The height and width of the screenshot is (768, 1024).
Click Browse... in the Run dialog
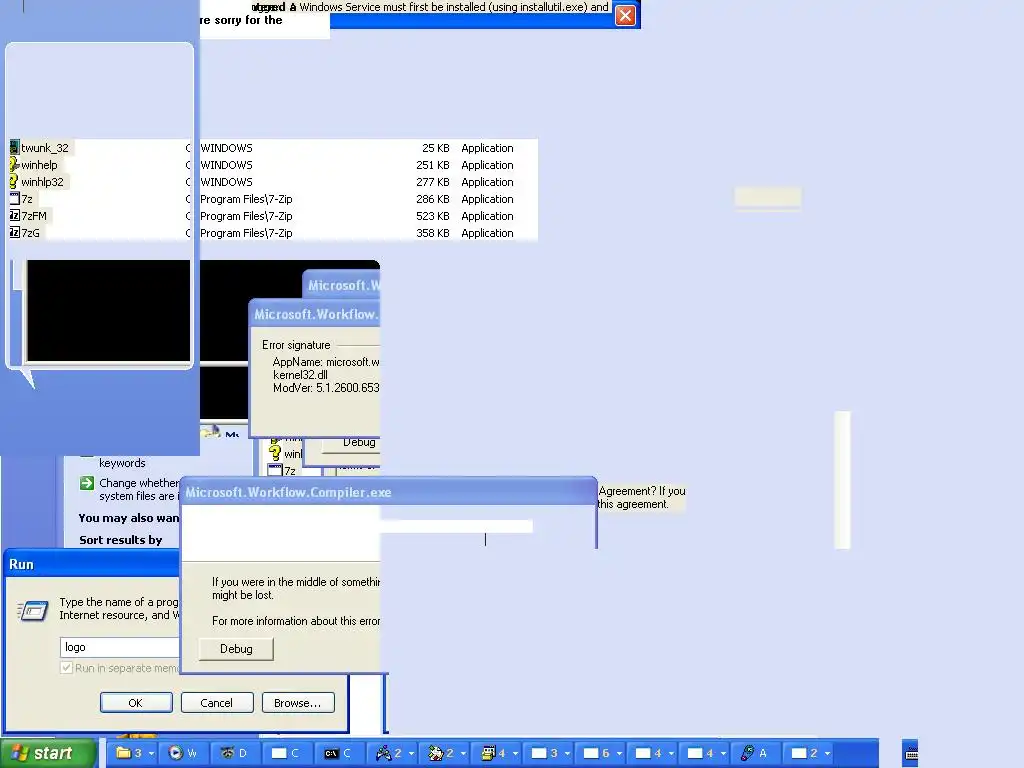pos(298,703)
